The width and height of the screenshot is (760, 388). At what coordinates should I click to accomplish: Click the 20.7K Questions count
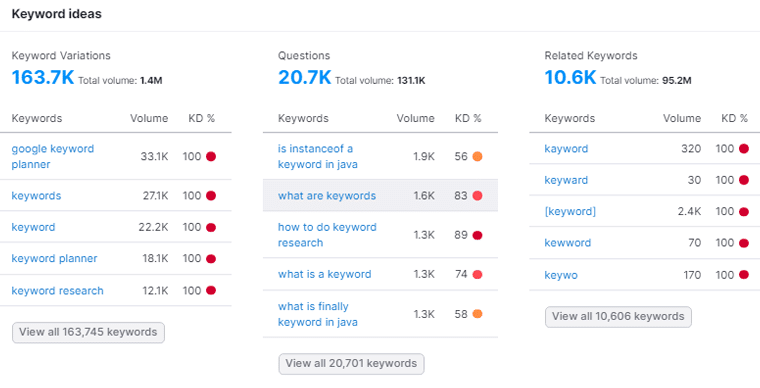304,78
